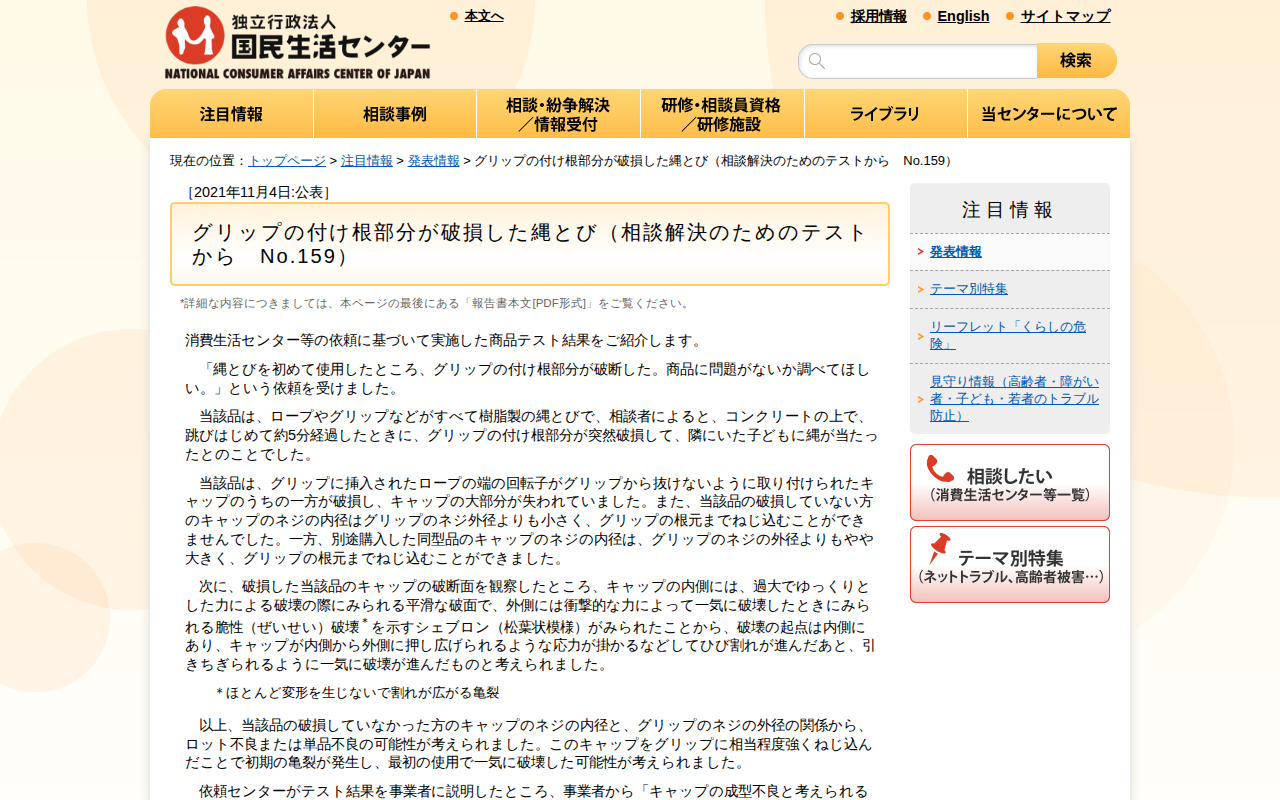Click the National Consumer Affairs Center logo

pos(297,43)
